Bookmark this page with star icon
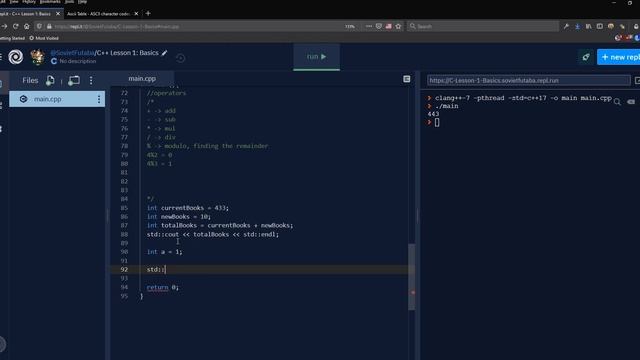Viewport: 640px width, 360px height. pos(398,26)
